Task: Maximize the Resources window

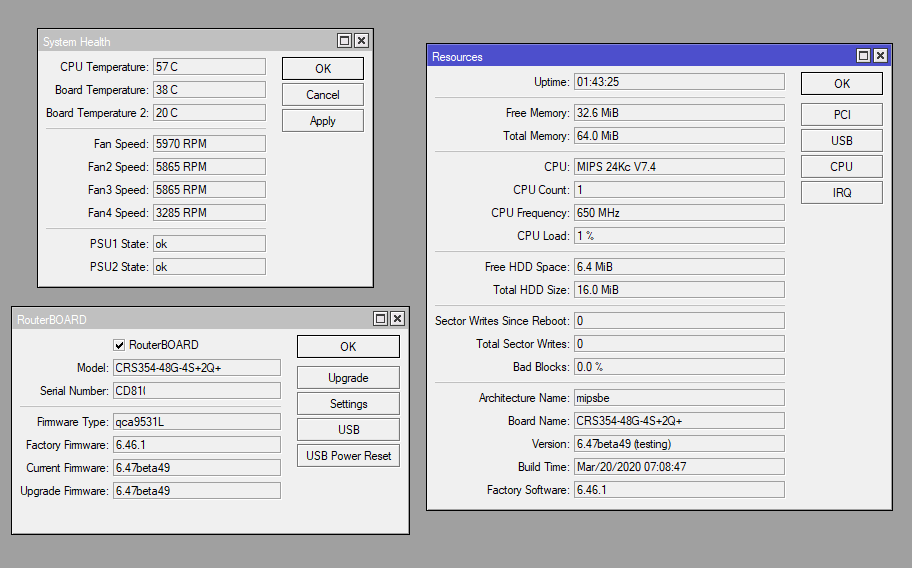Action: point(864,57)
